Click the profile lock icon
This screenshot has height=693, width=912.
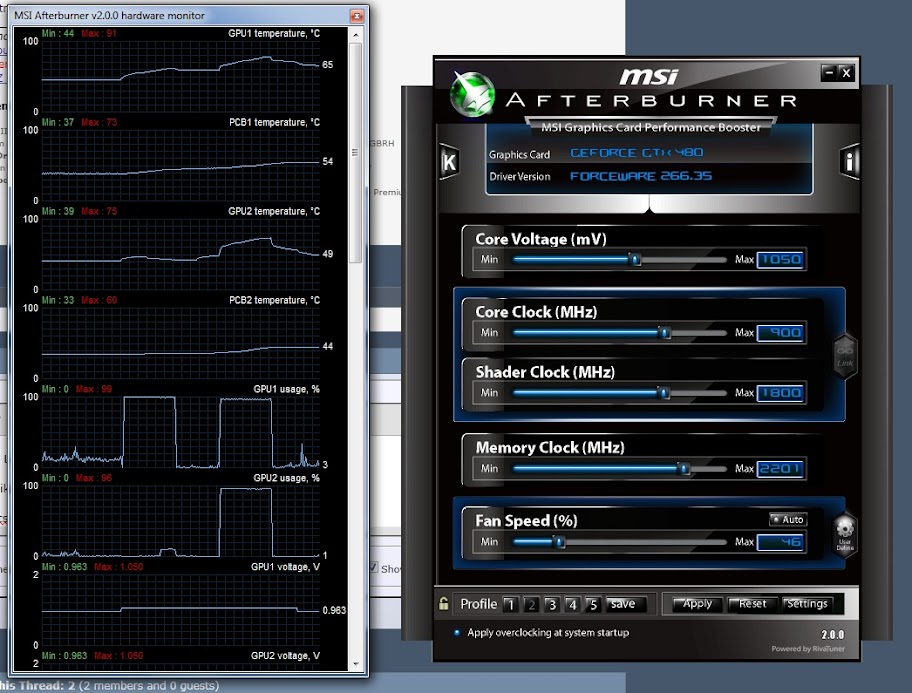pyautogui.click(x=444, y=603)
